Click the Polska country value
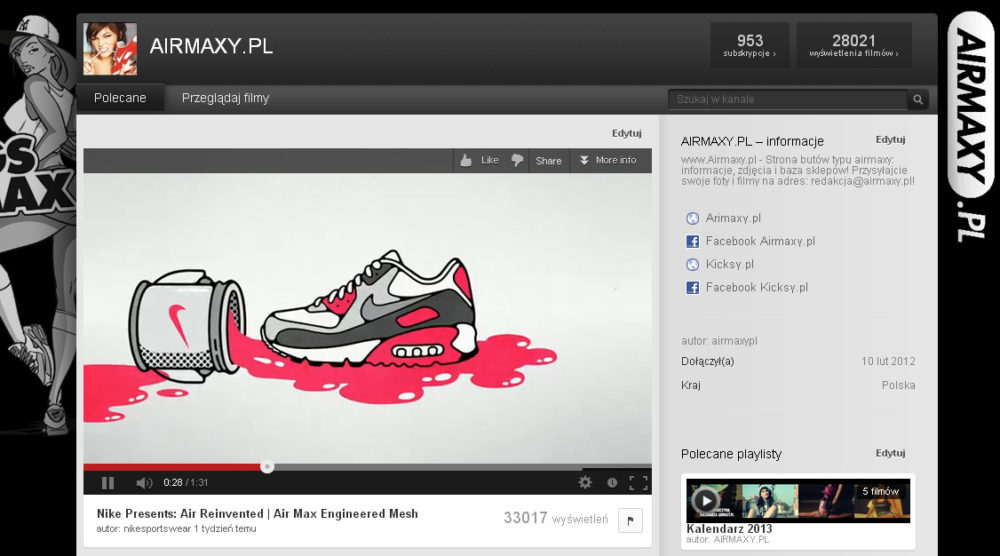This screenshot has height=556, width=1000. [898, 385]
